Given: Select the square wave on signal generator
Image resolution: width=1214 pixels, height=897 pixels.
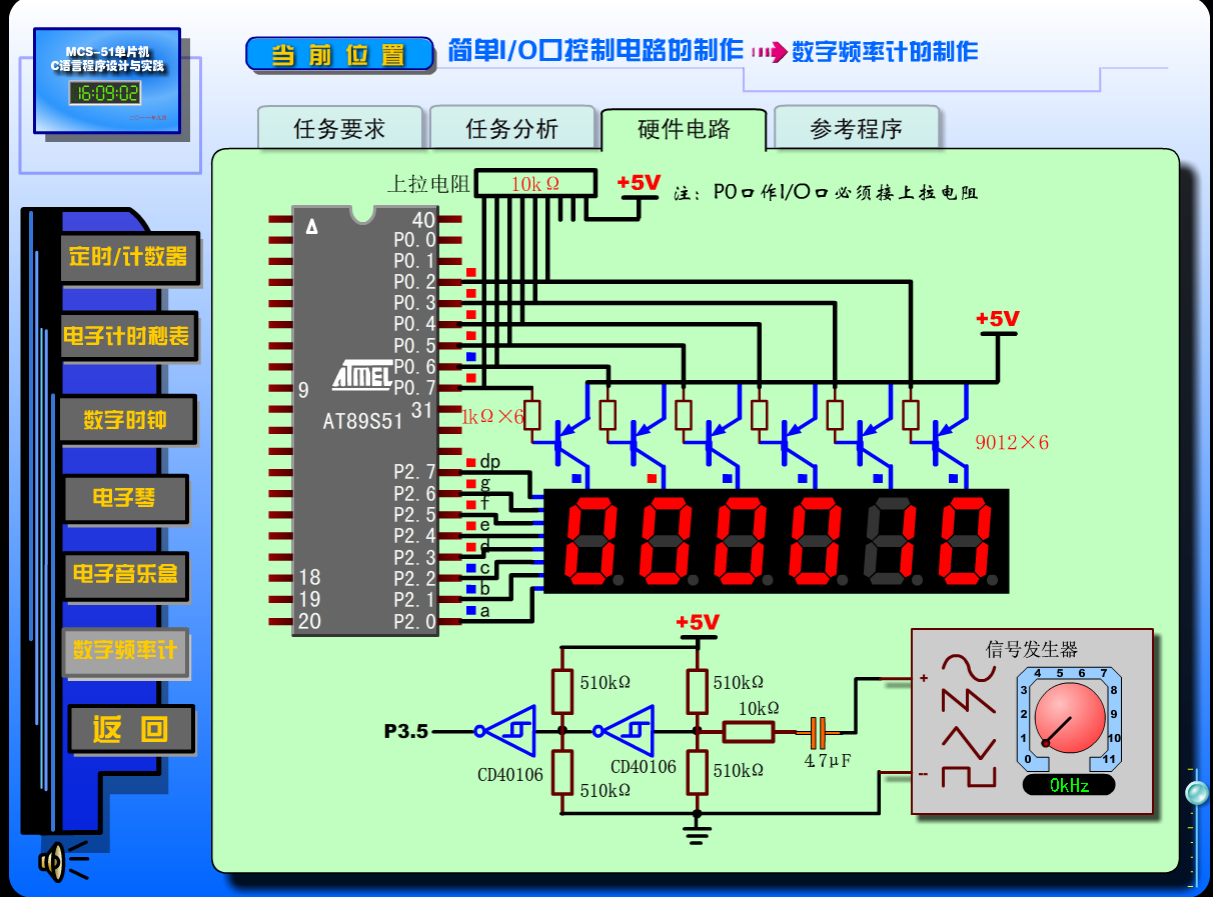Looking at the screenshot, I should click(x=968, y=779).
